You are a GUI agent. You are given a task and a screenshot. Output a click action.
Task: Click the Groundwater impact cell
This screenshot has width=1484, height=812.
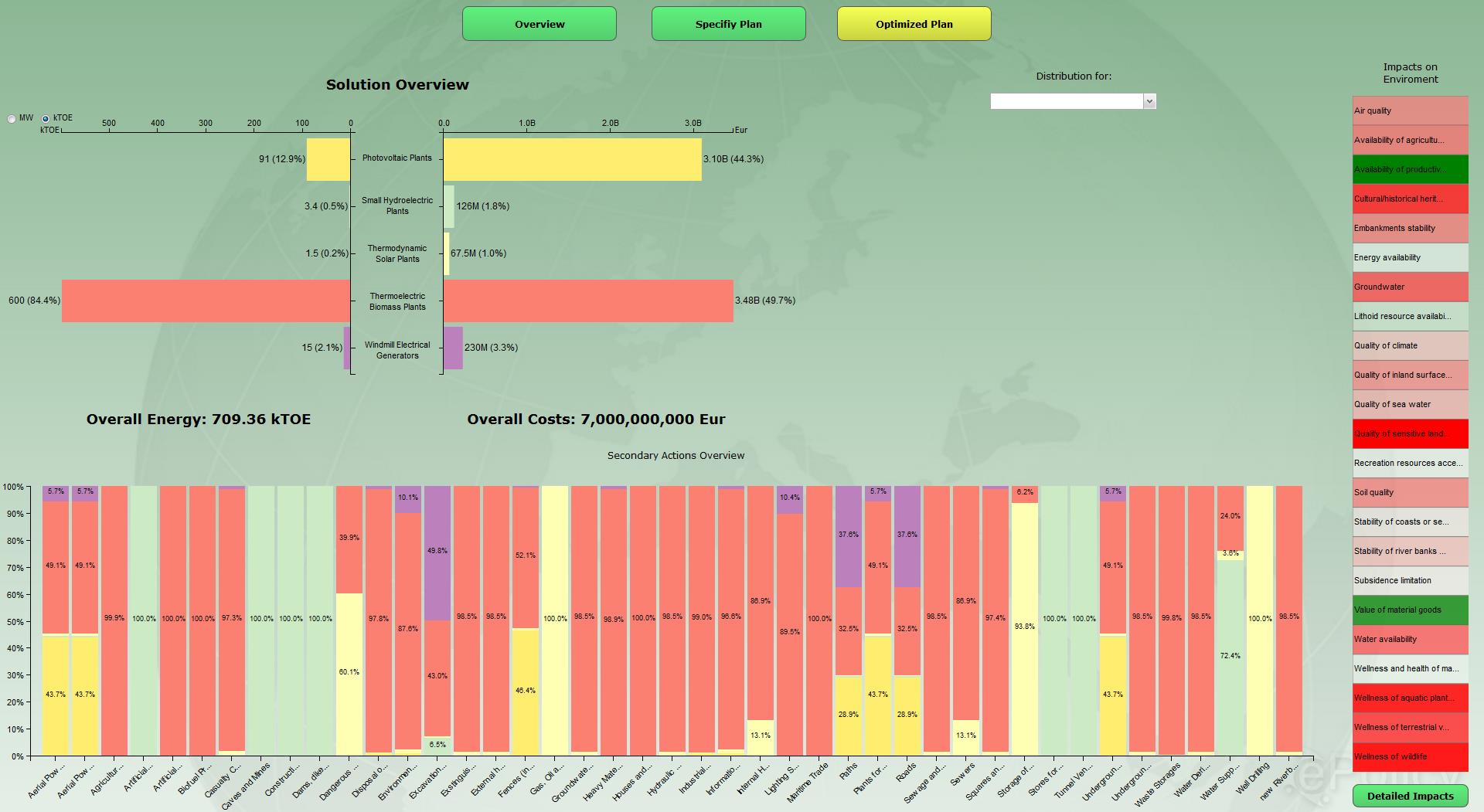[1411, 287]
